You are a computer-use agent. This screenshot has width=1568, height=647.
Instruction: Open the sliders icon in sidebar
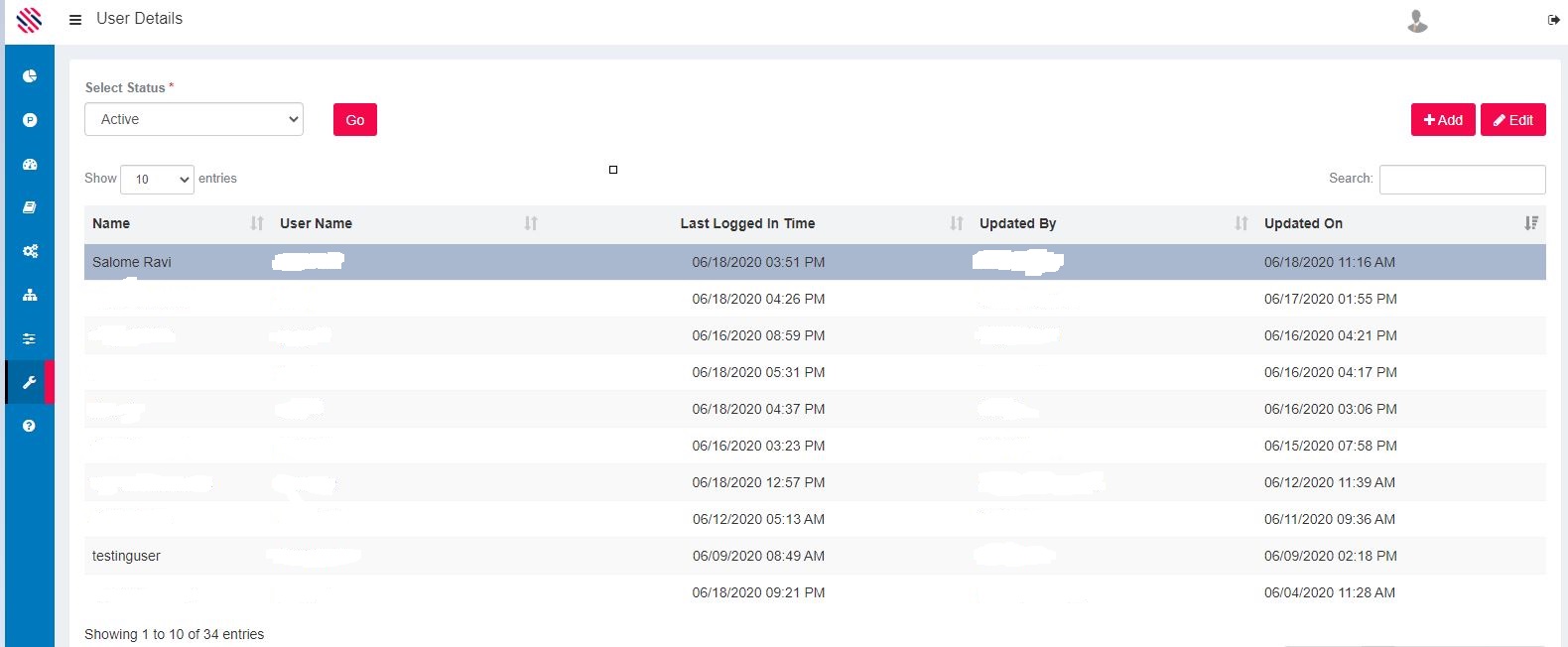[x=30, y=338]
